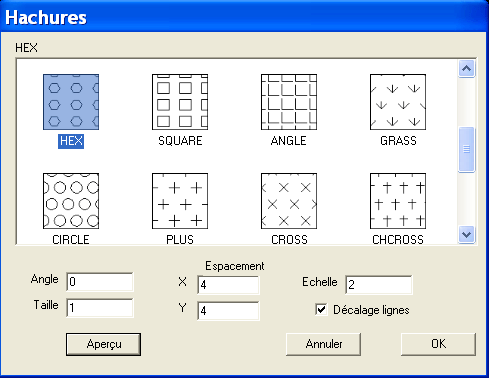The width and height of the screenshot is (489, 378).
Task: Click the scroll down arrow of pattern list
Action: click(x=466, y=235)
